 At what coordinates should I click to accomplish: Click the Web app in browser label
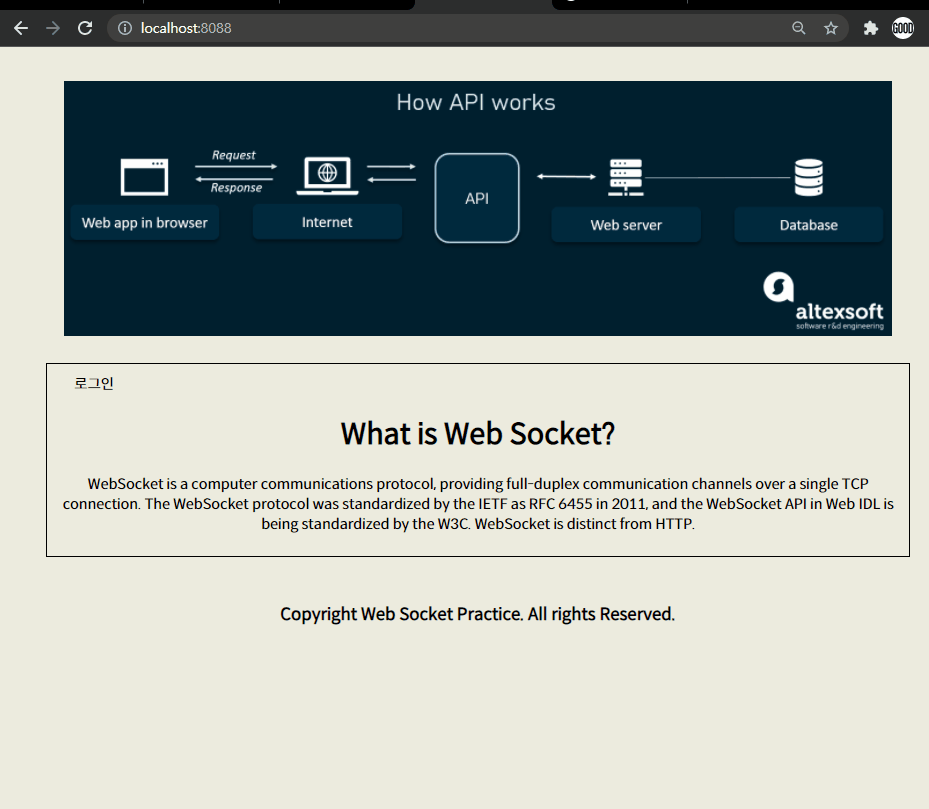[x=145, y=223]
